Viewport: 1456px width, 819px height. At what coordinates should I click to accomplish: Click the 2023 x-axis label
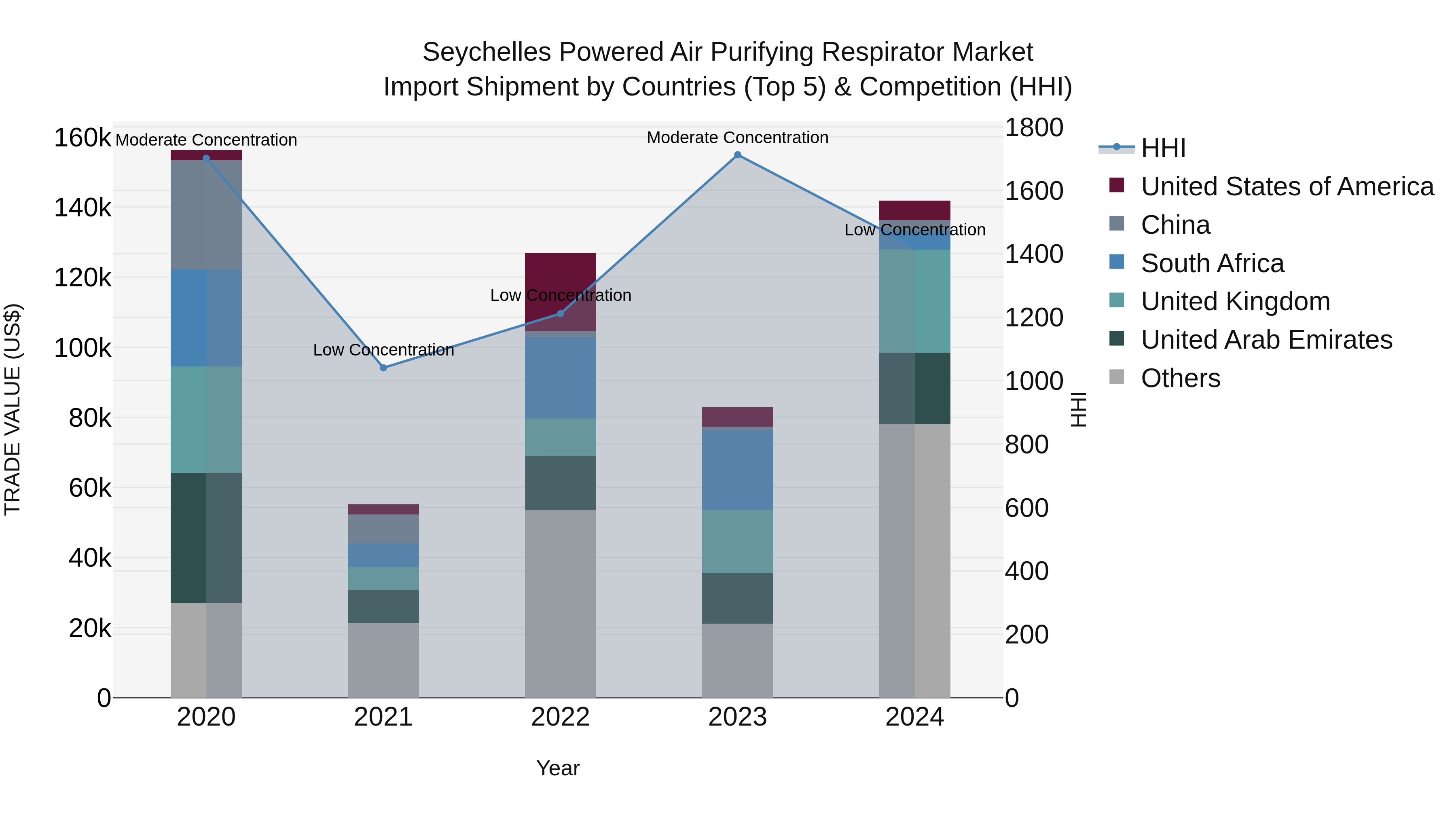pos(738,717)
